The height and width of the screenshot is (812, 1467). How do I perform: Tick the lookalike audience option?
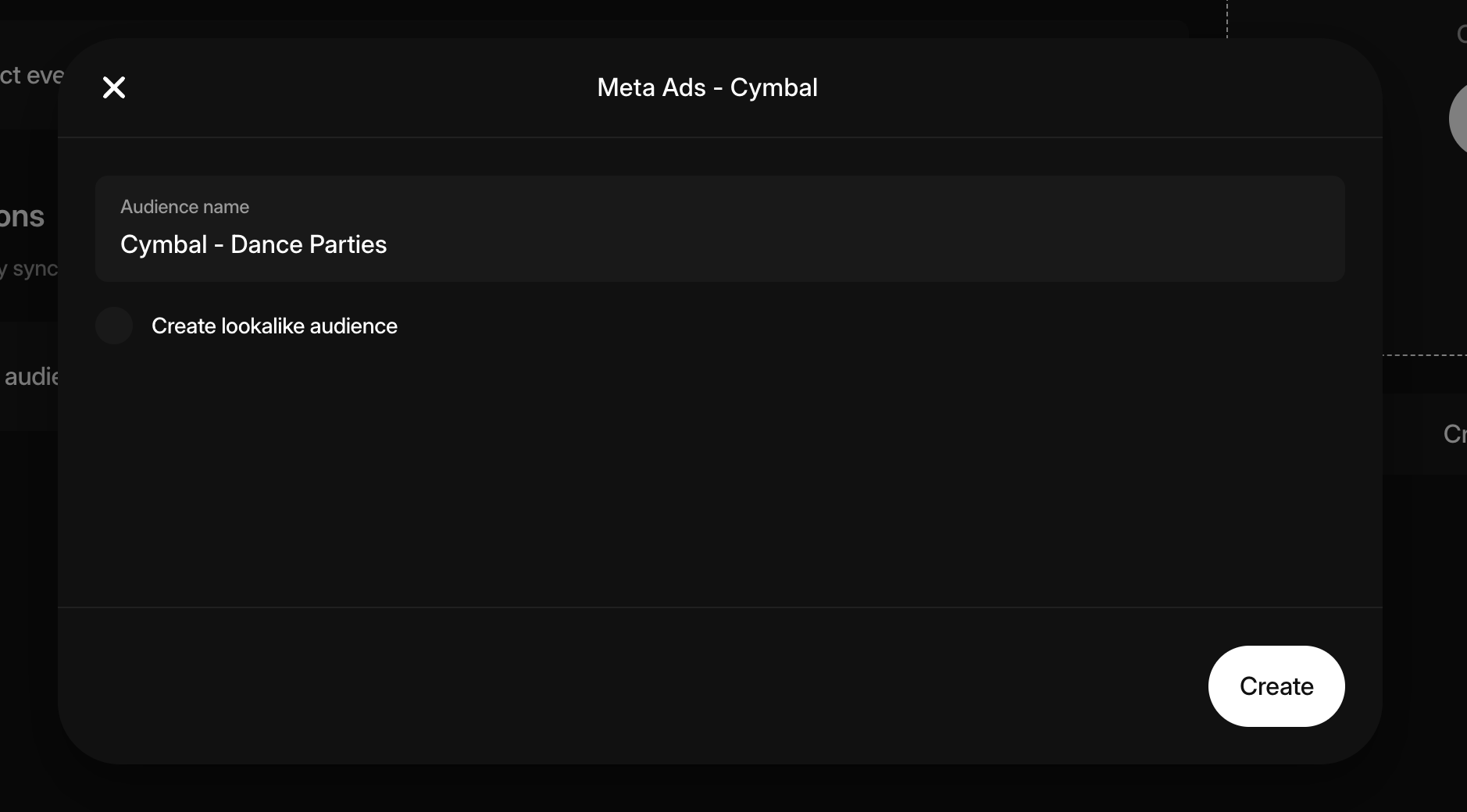point(114,326)
